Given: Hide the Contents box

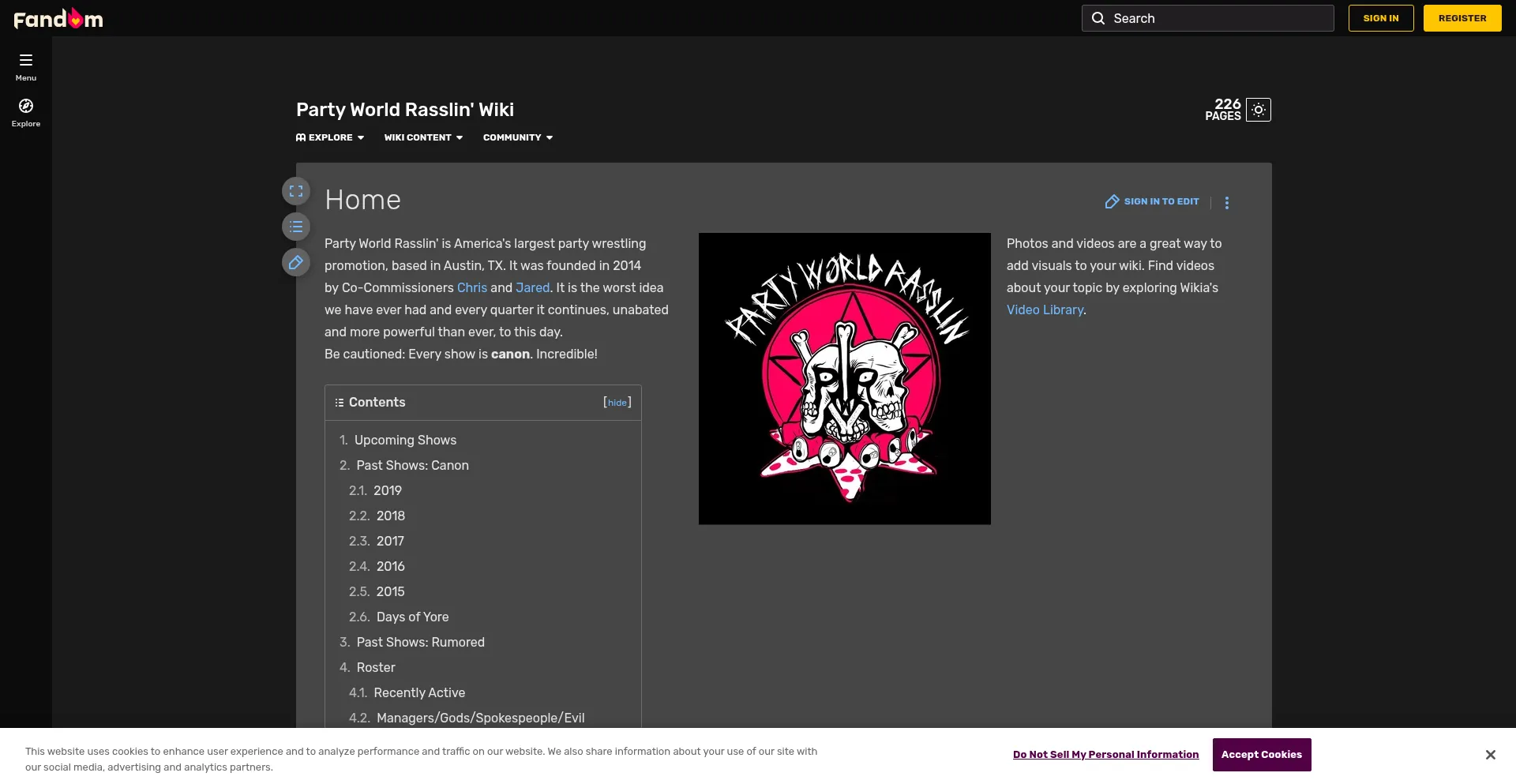Looking at the screenshot, I should pyautogui.click(x=617, y=403).
